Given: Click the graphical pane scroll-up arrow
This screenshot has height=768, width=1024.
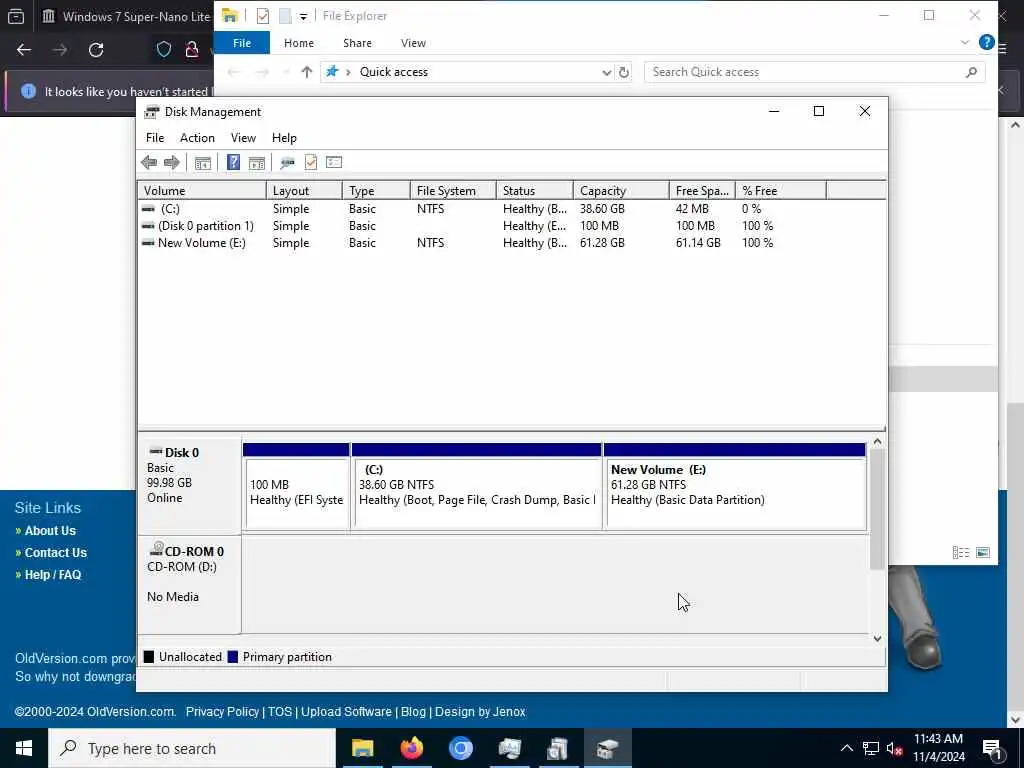Looking at the screenshot, I should 878,442.
